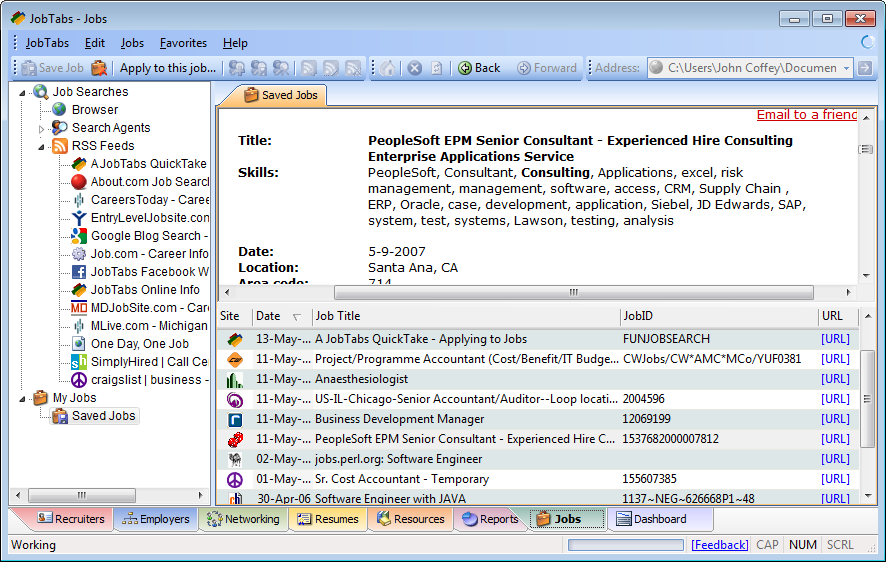Click the Back navigation button
Screen dimensions: 886x562
click(479, 68)
